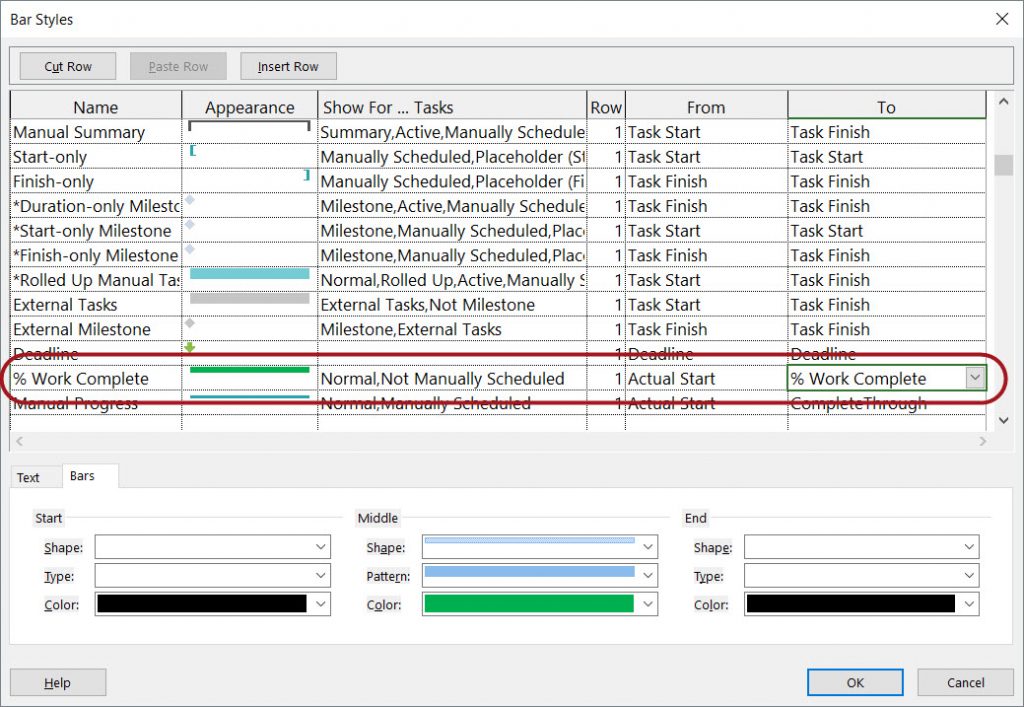Click 'Summary,Active,Manually Scheduled' cell
1024x707 pixels.
pyautogui.click(x=452, y=132)
